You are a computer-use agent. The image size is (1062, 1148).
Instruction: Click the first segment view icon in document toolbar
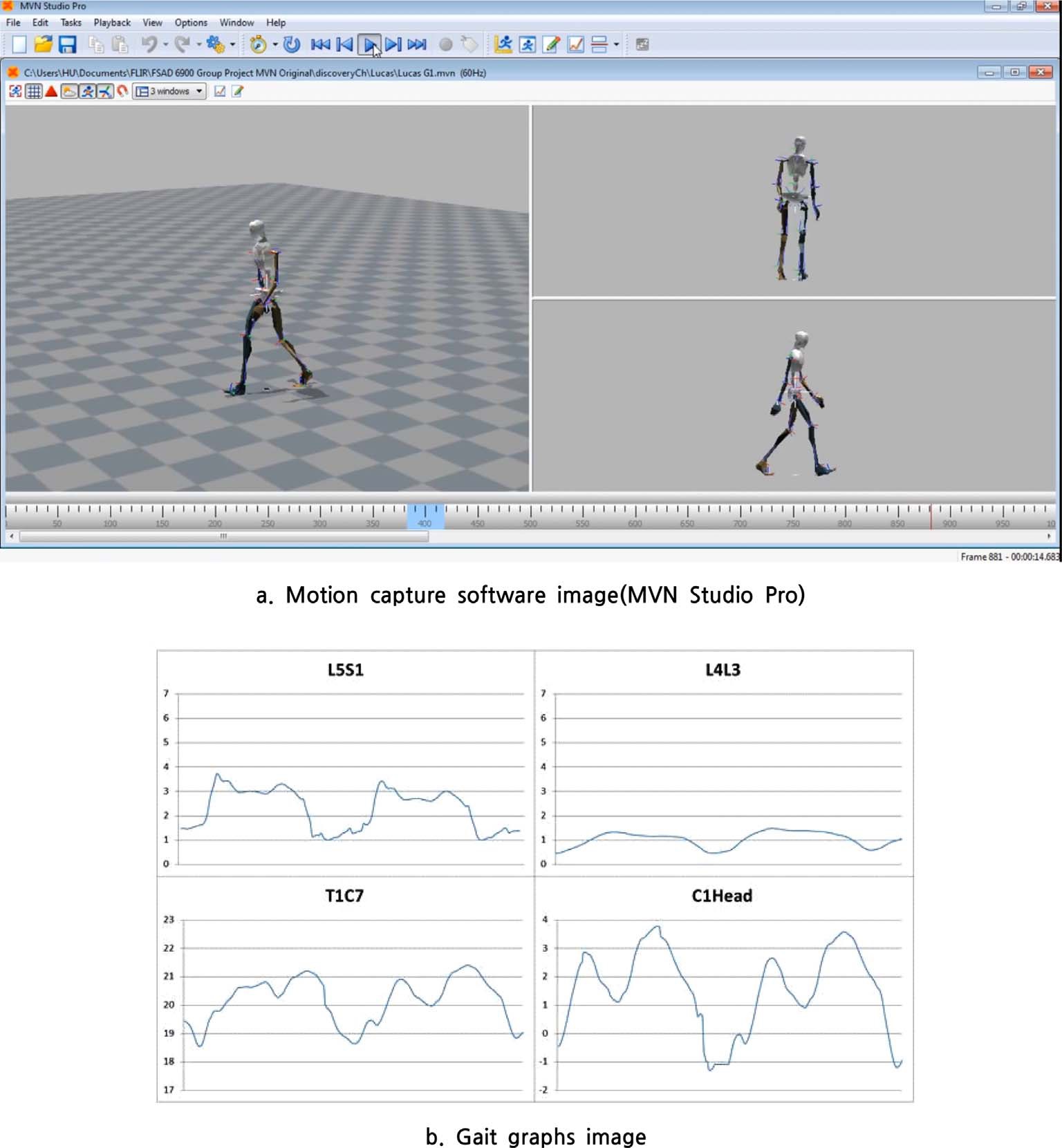15,91
